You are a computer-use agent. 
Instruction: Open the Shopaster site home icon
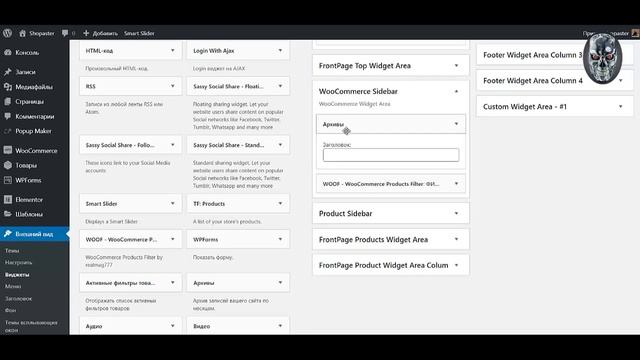pos(22,33)
